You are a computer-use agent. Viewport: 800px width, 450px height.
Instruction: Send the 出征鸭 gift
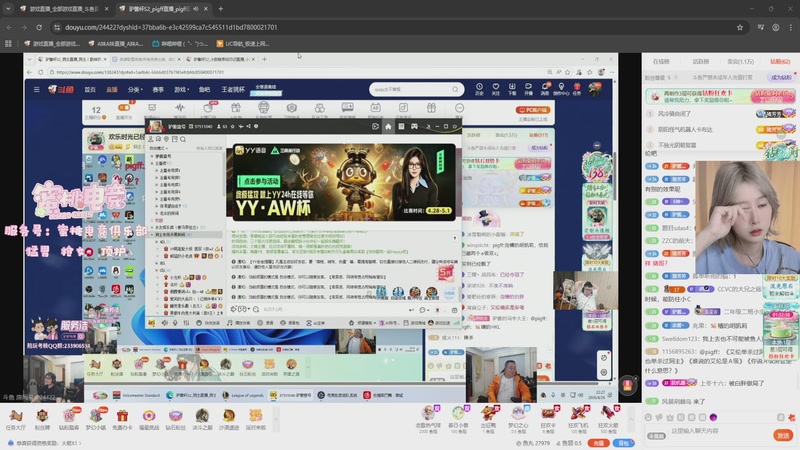coord(488,419)
